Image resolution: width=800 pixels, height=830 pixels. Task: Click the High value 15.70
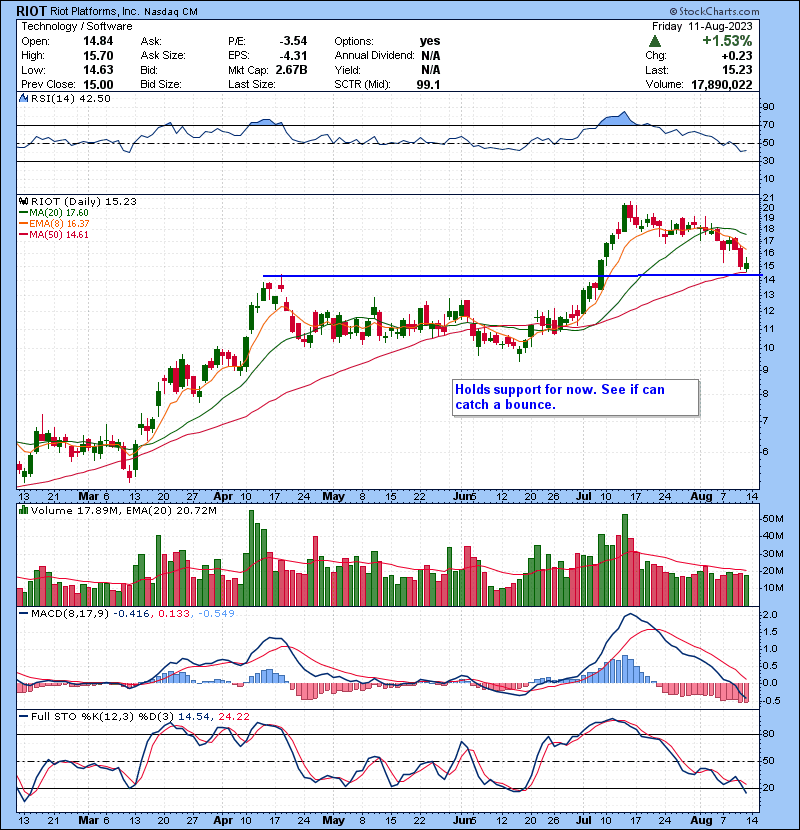tap(98, 55)
